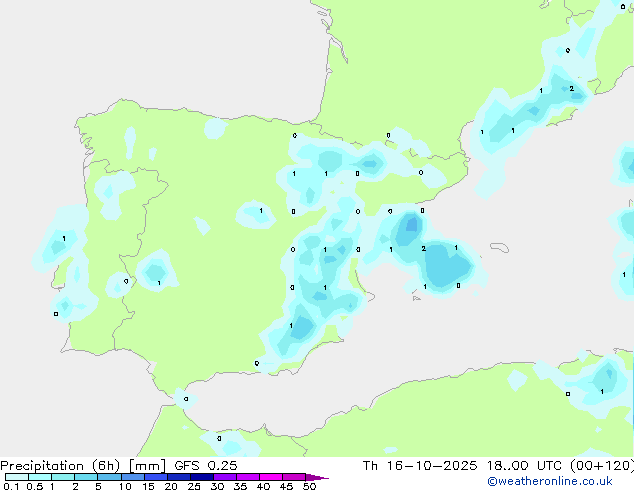
Task: Click the legend value '0.1'
Action: tap(11, 486)
